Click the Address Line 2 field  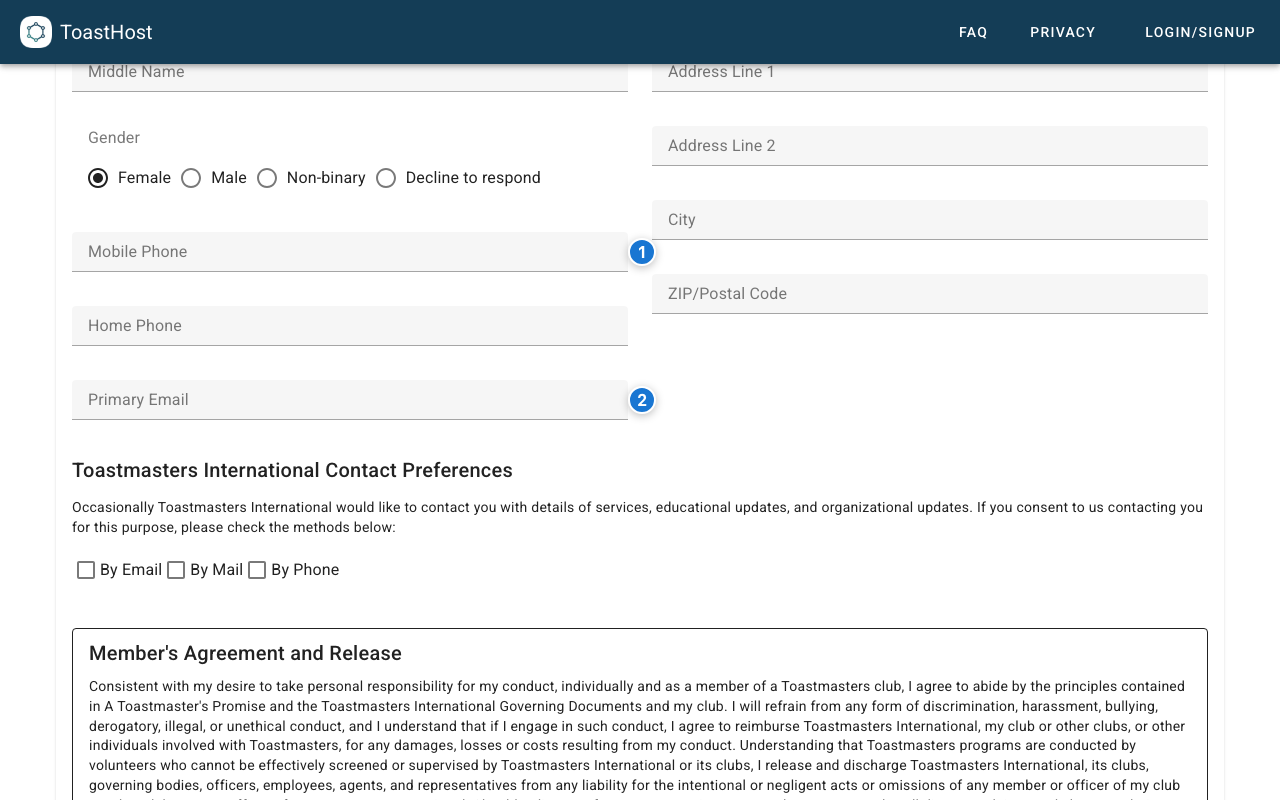click(929, 146)
